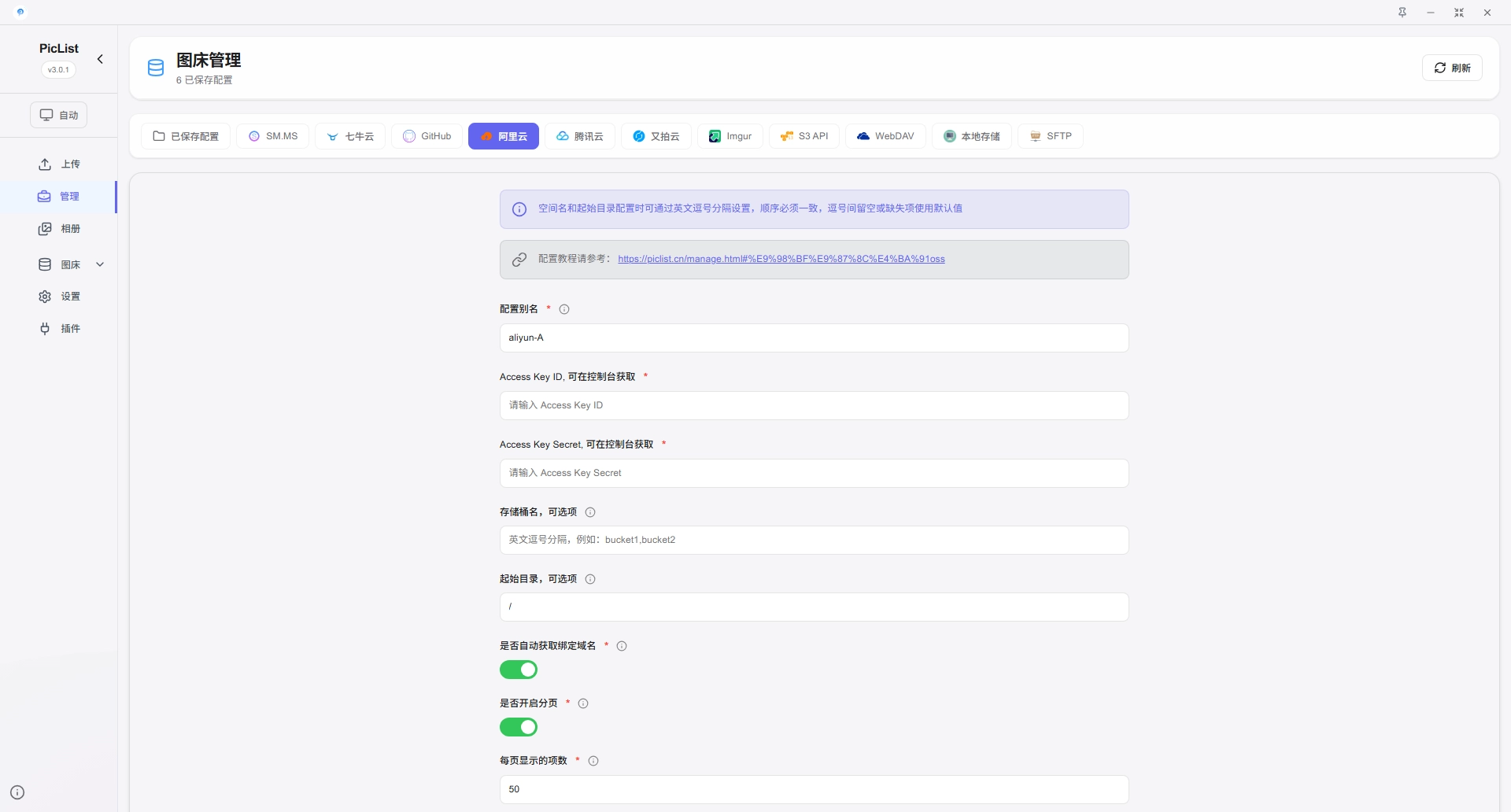Focus the 每页显示的项数 field showing 50
Screen dimensions: 1511x812
pyautogui.click(x=815, y=789)
